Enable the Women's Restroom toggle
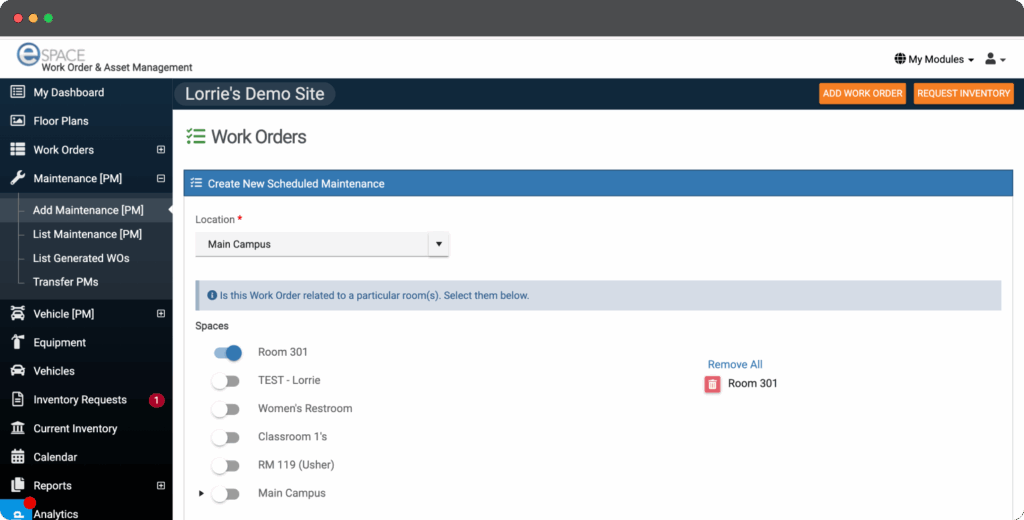Image resolution: width=1024 pixels, height=520 pixels. click(226, 409)
